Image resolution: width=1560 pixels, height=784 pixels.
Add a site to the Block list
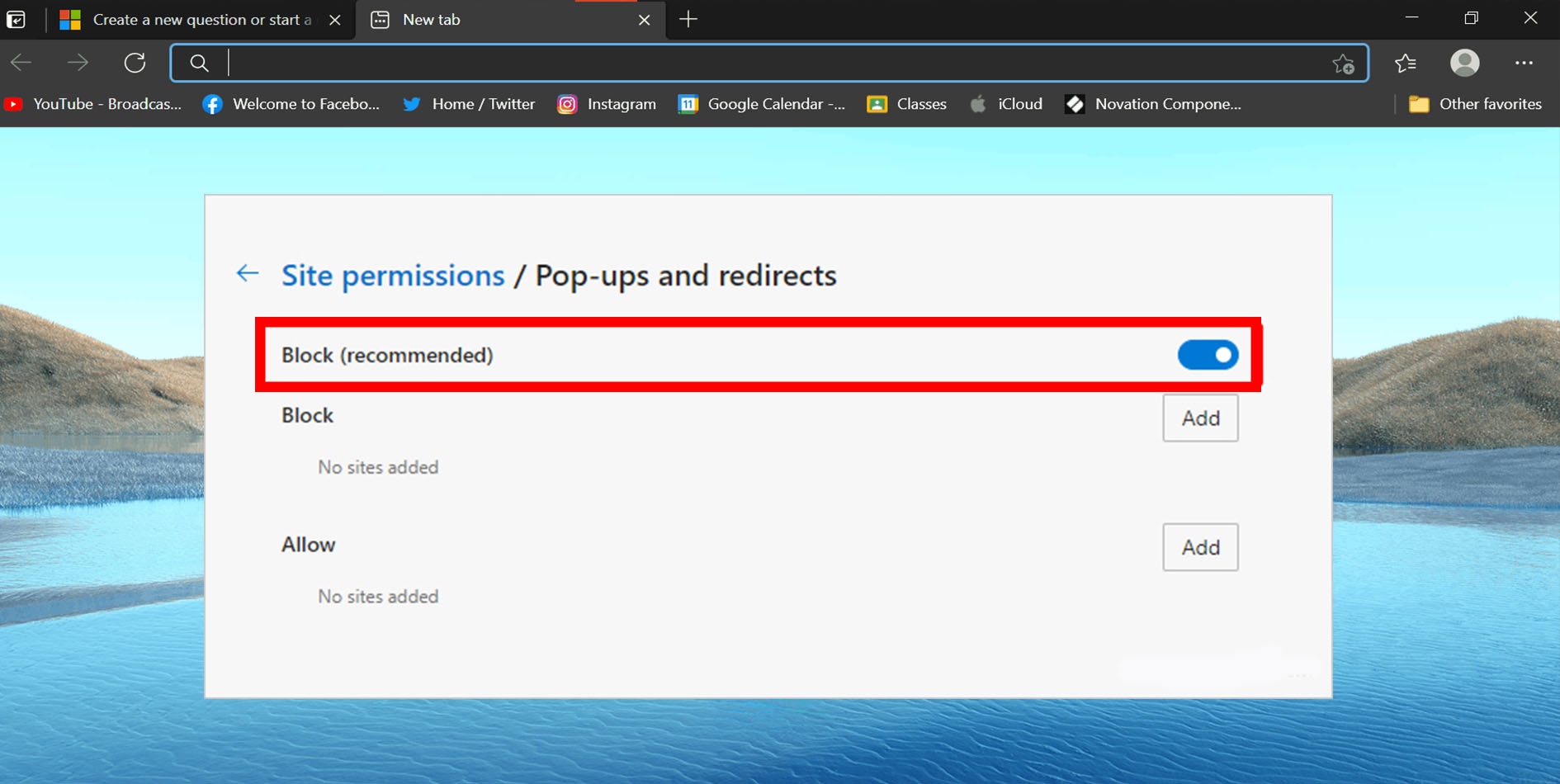1200,418
